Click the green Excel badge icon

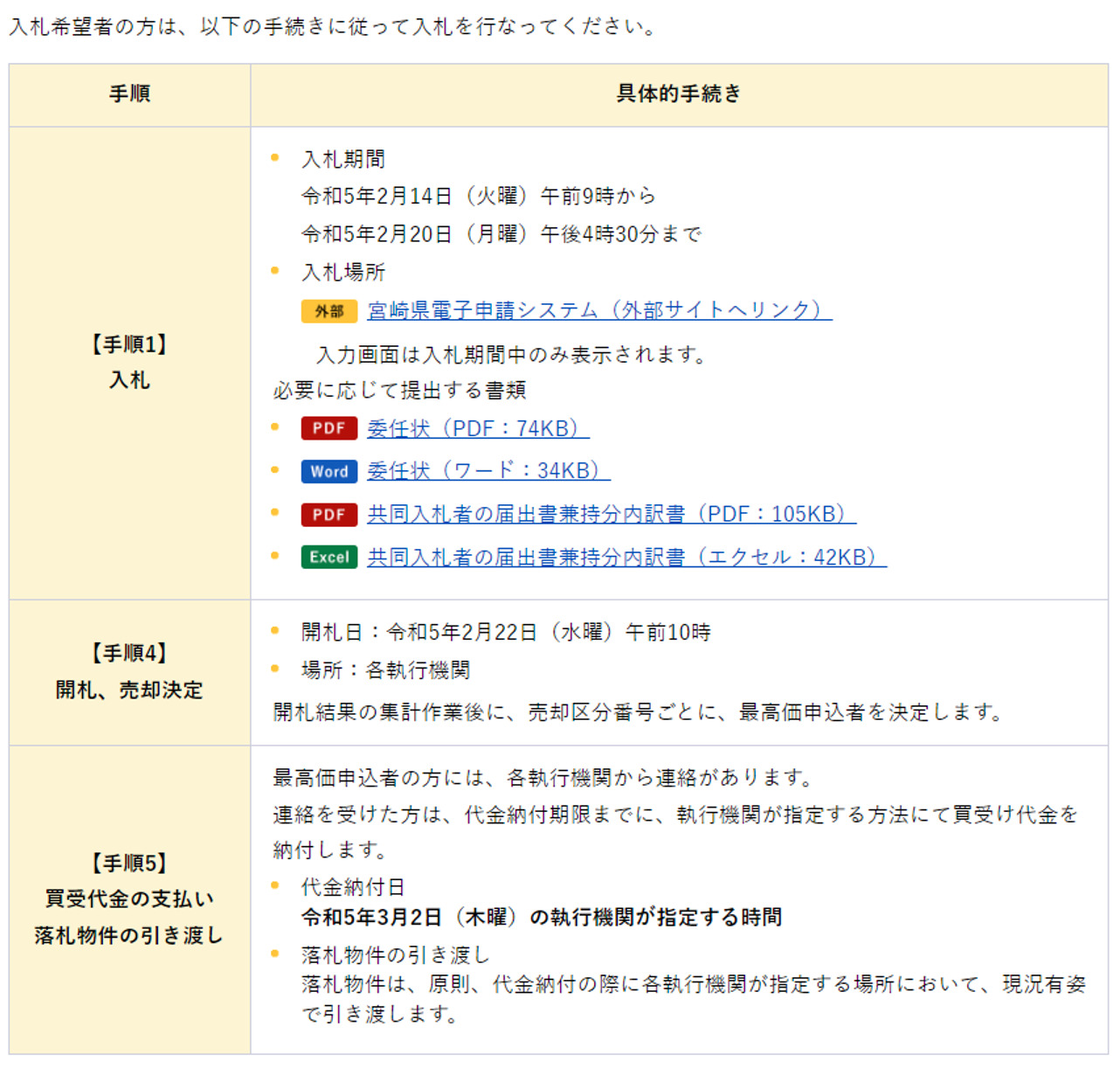(328, 558)
